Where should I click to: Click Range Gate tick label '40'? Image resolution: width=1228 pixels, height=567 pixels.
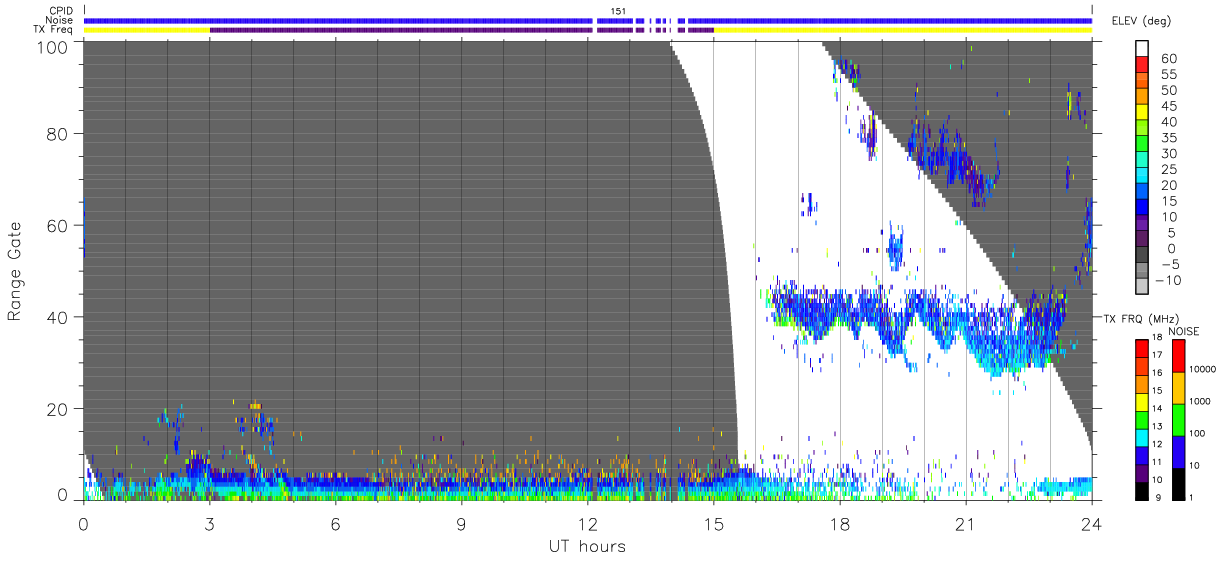click(58, 317)
